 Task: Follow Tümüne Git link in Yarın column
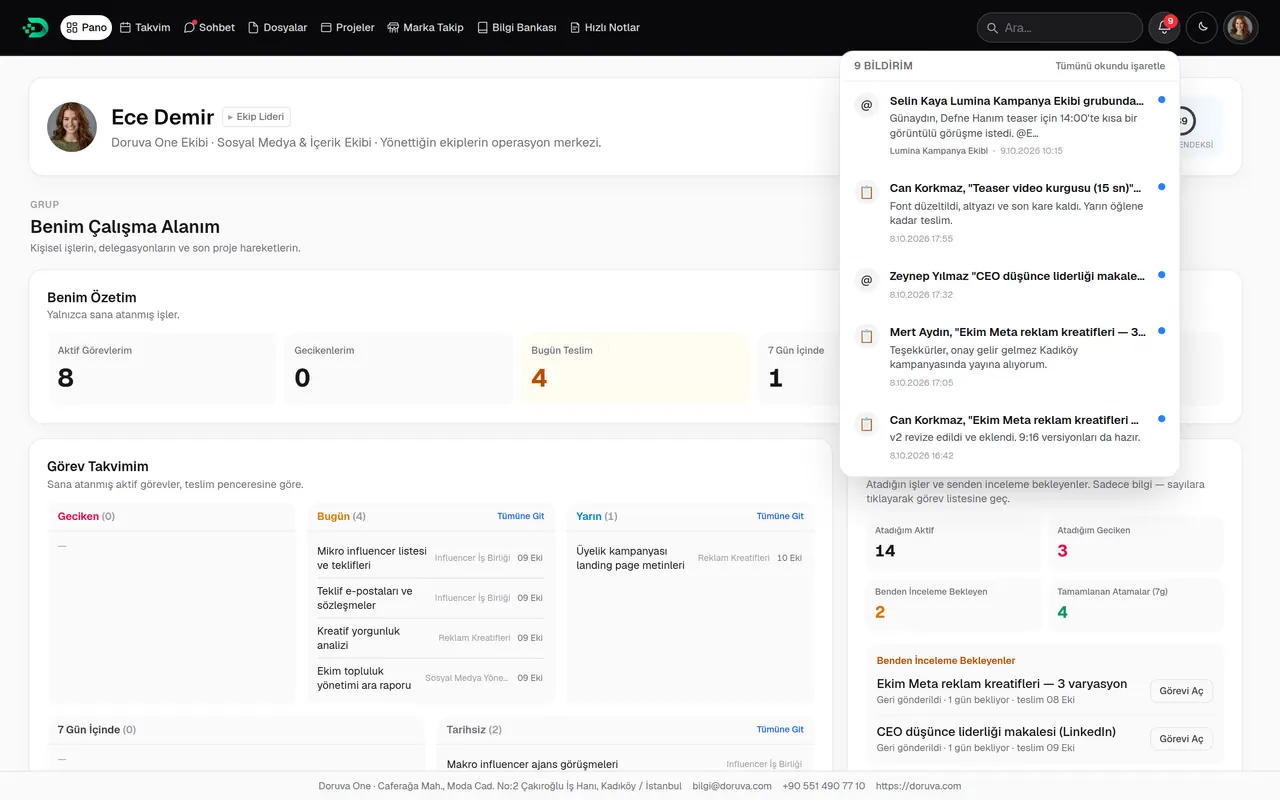click(780, 516)
